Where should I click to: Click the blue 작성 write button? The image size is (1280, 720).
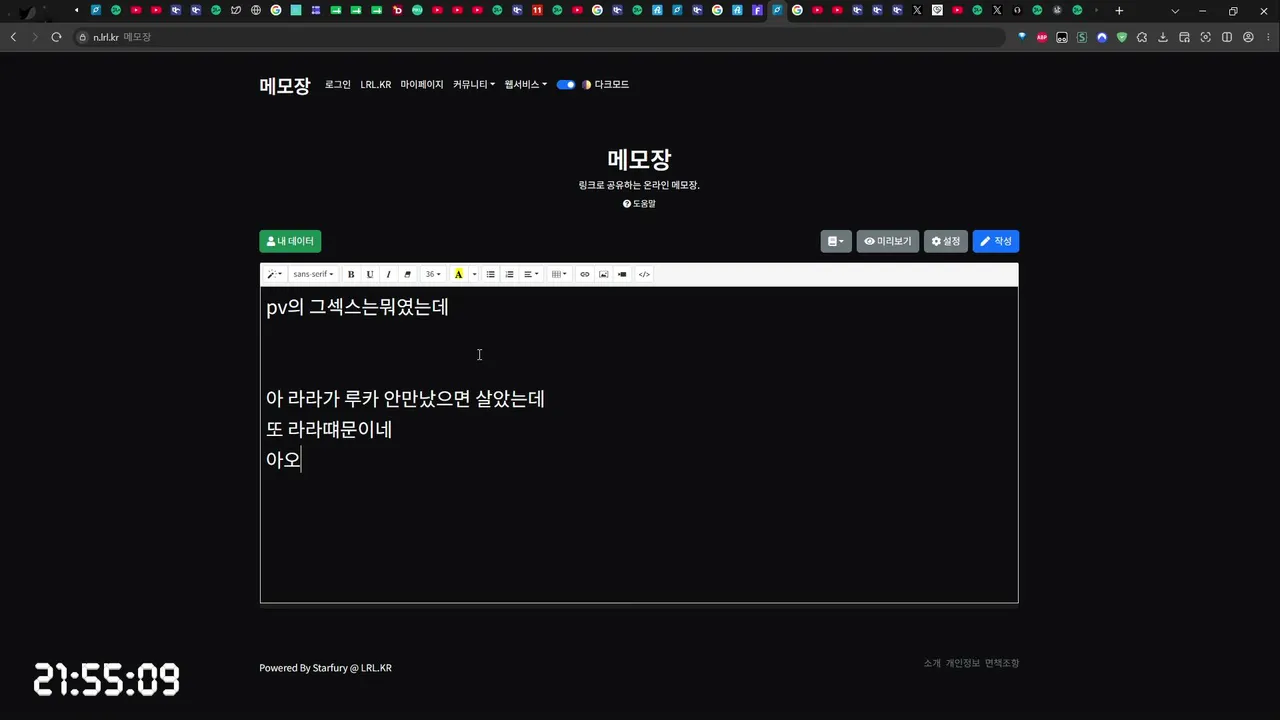(x=996, y=241)
